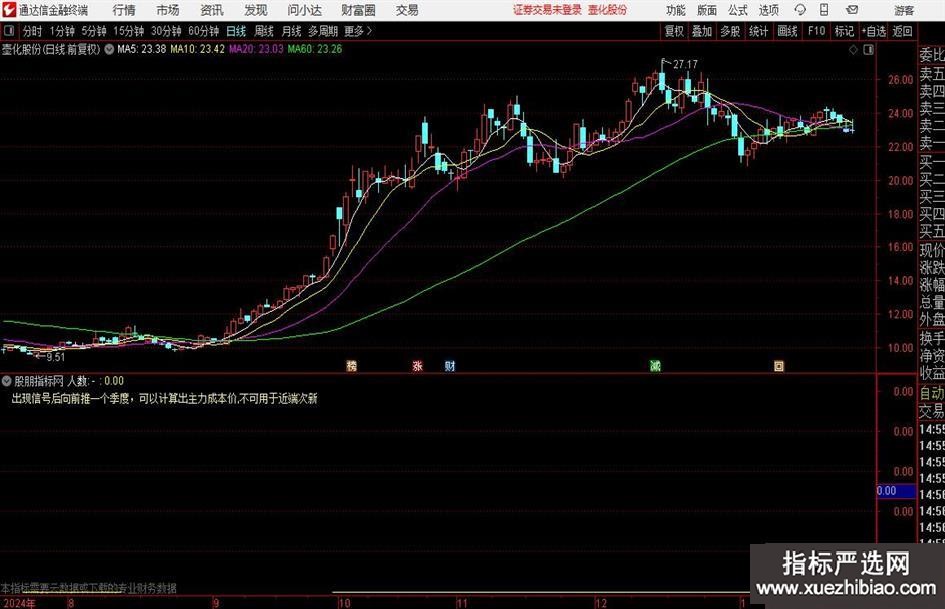Switch to the 5分钟 period tab
This screenshot has width=945, height=609.
[x=93, y=31]
